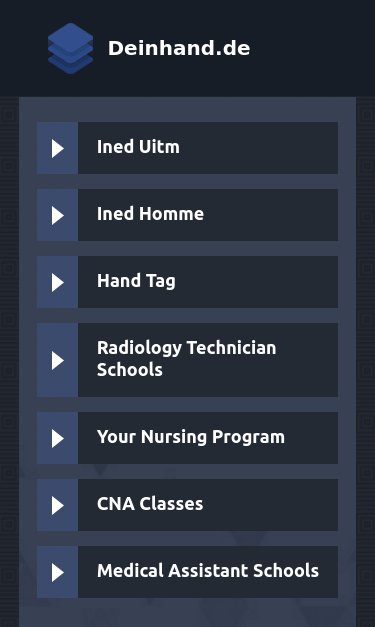
Task: Go to the Hand Tag link
Action: click(x=136, y=281)
